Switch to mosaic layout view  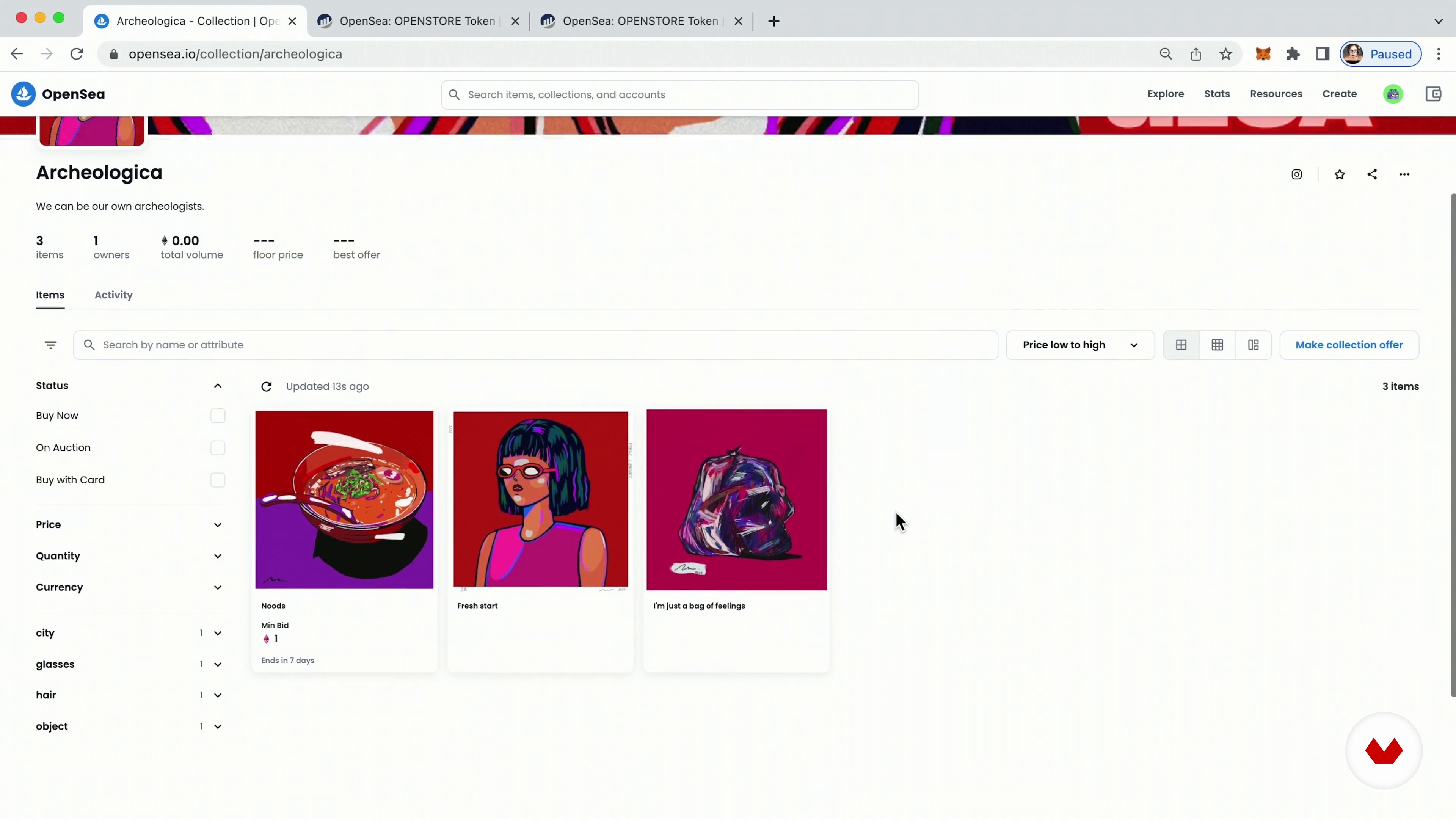(1253, 345)
